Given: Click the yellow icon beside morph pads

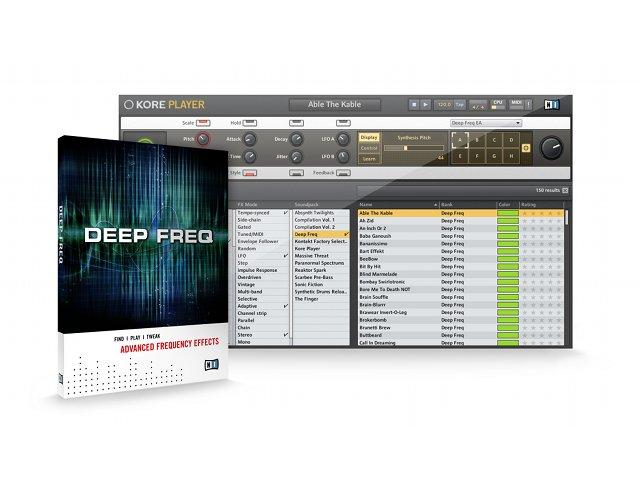Looking at the screenshot, I should pyautogui.click(x=526, y=148).
